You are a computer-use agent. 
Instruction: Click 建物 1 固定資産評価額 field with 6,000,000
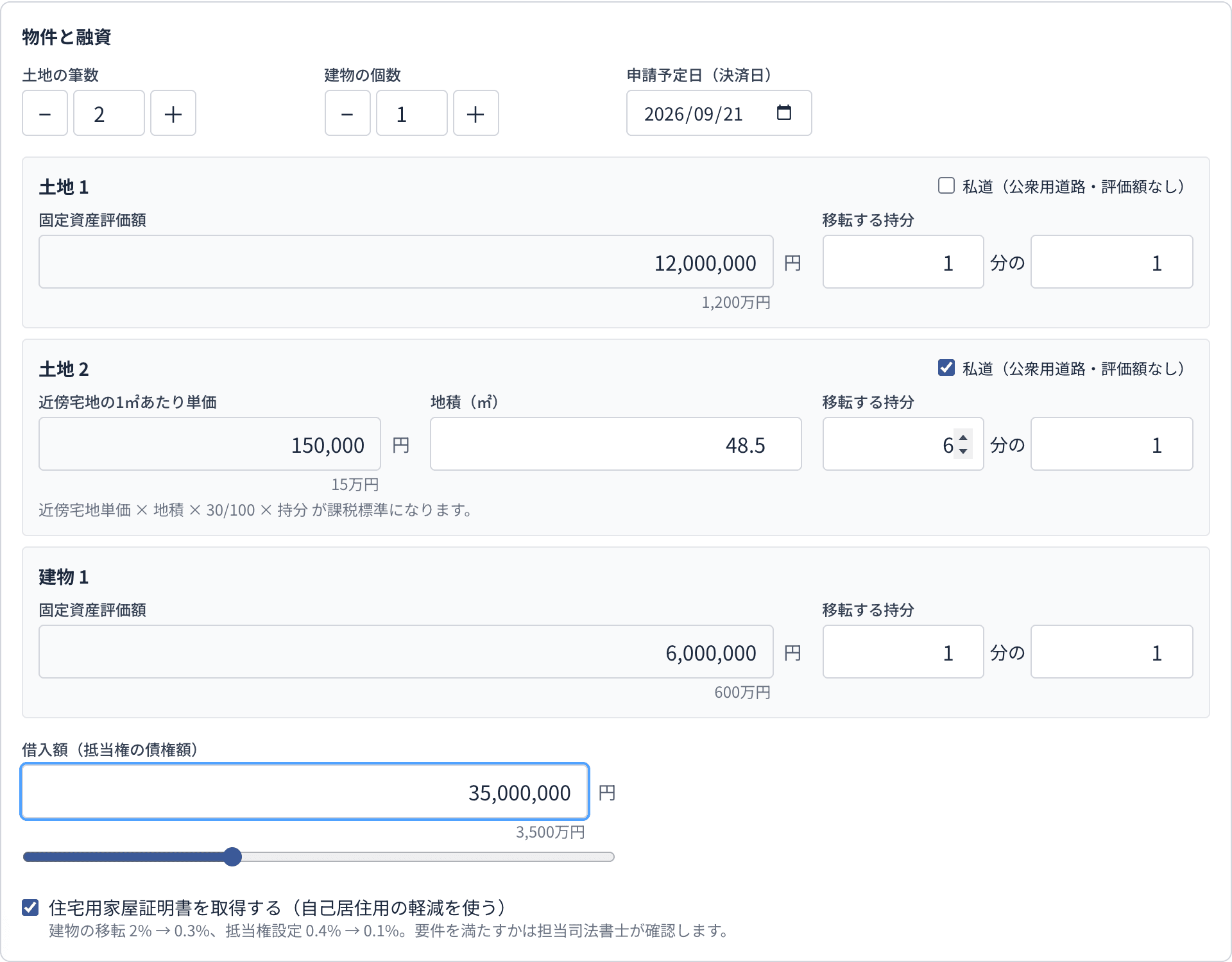pyautogui.click(x=406, y=652)
